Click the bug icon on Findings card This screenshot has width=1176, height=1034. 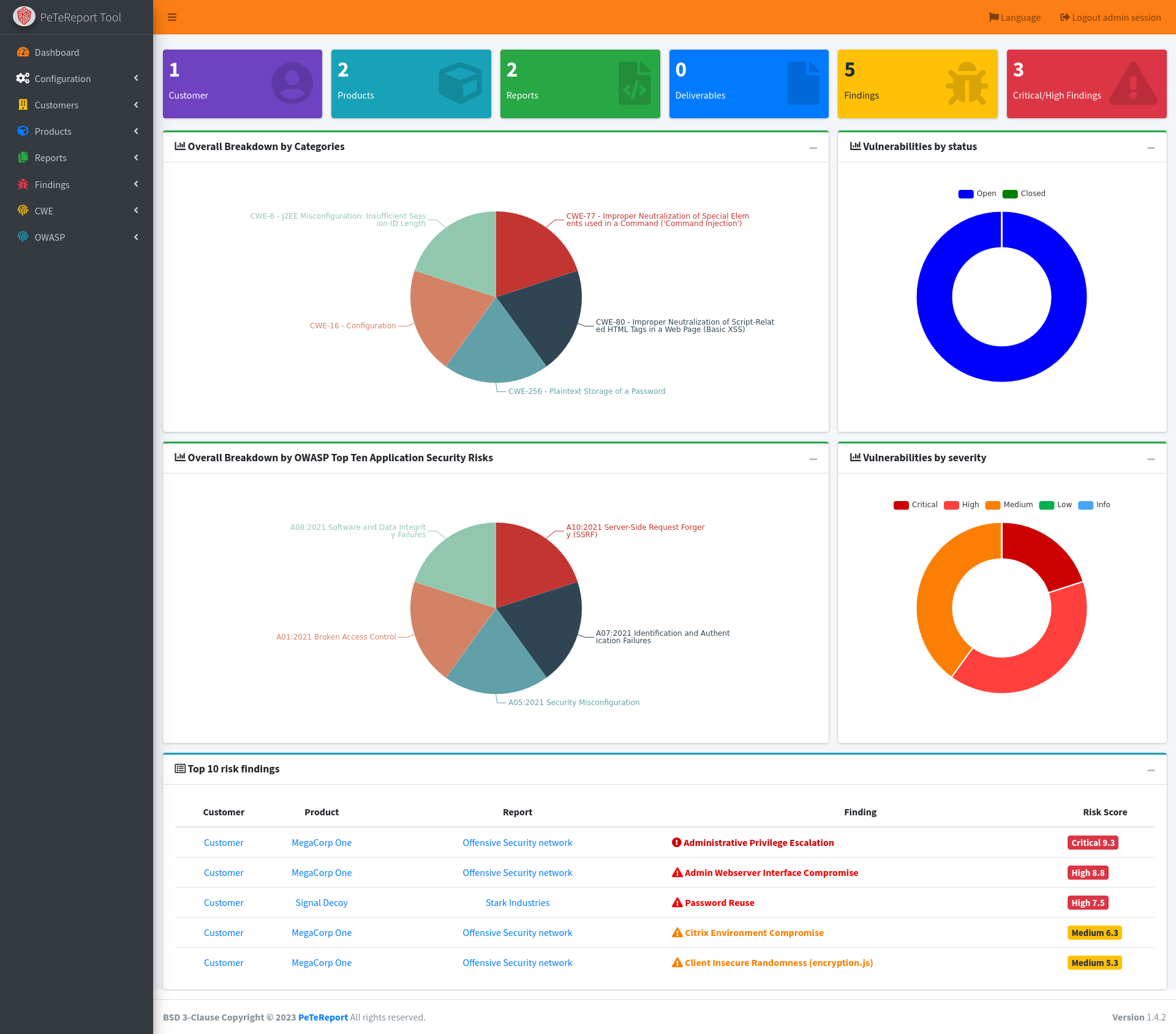point(967,83)
